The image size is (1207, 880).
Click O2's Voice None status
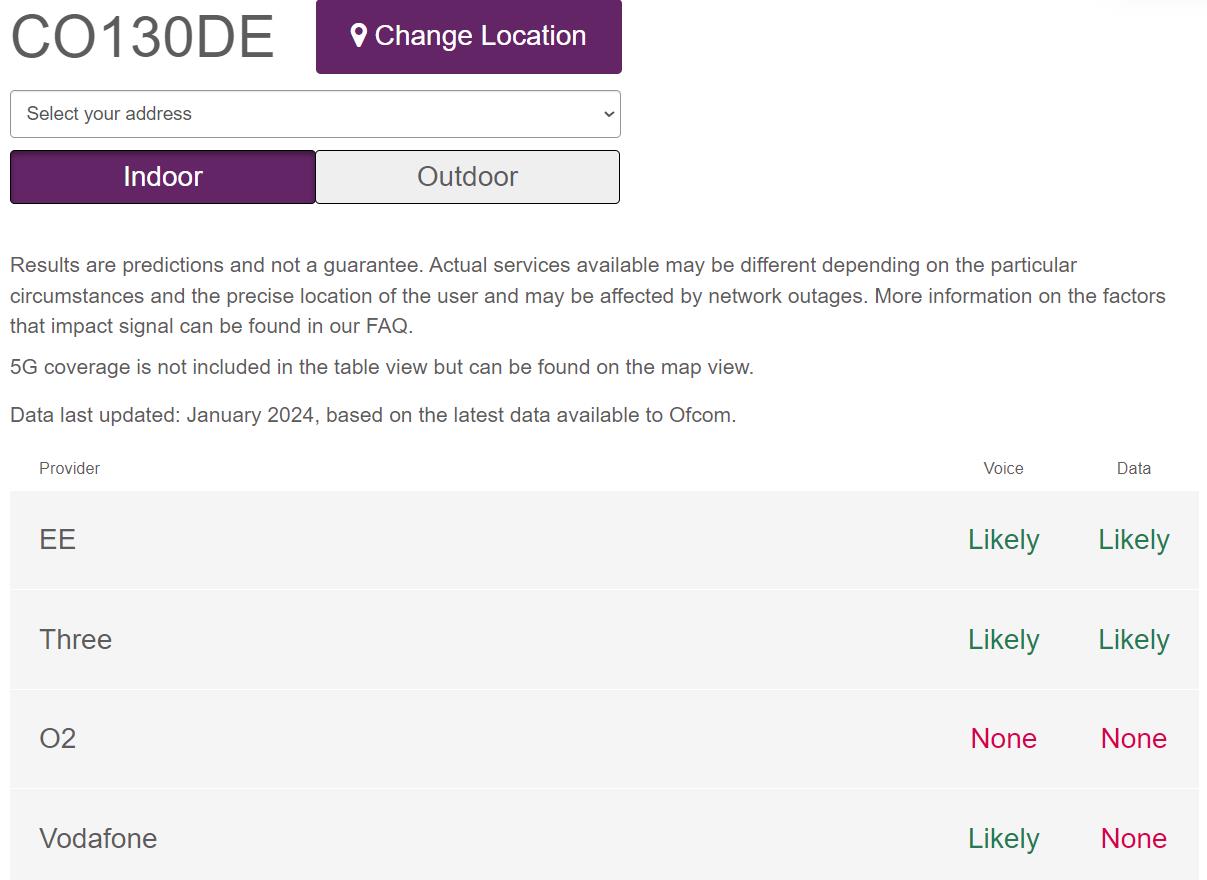click(x=1004, y=739)
